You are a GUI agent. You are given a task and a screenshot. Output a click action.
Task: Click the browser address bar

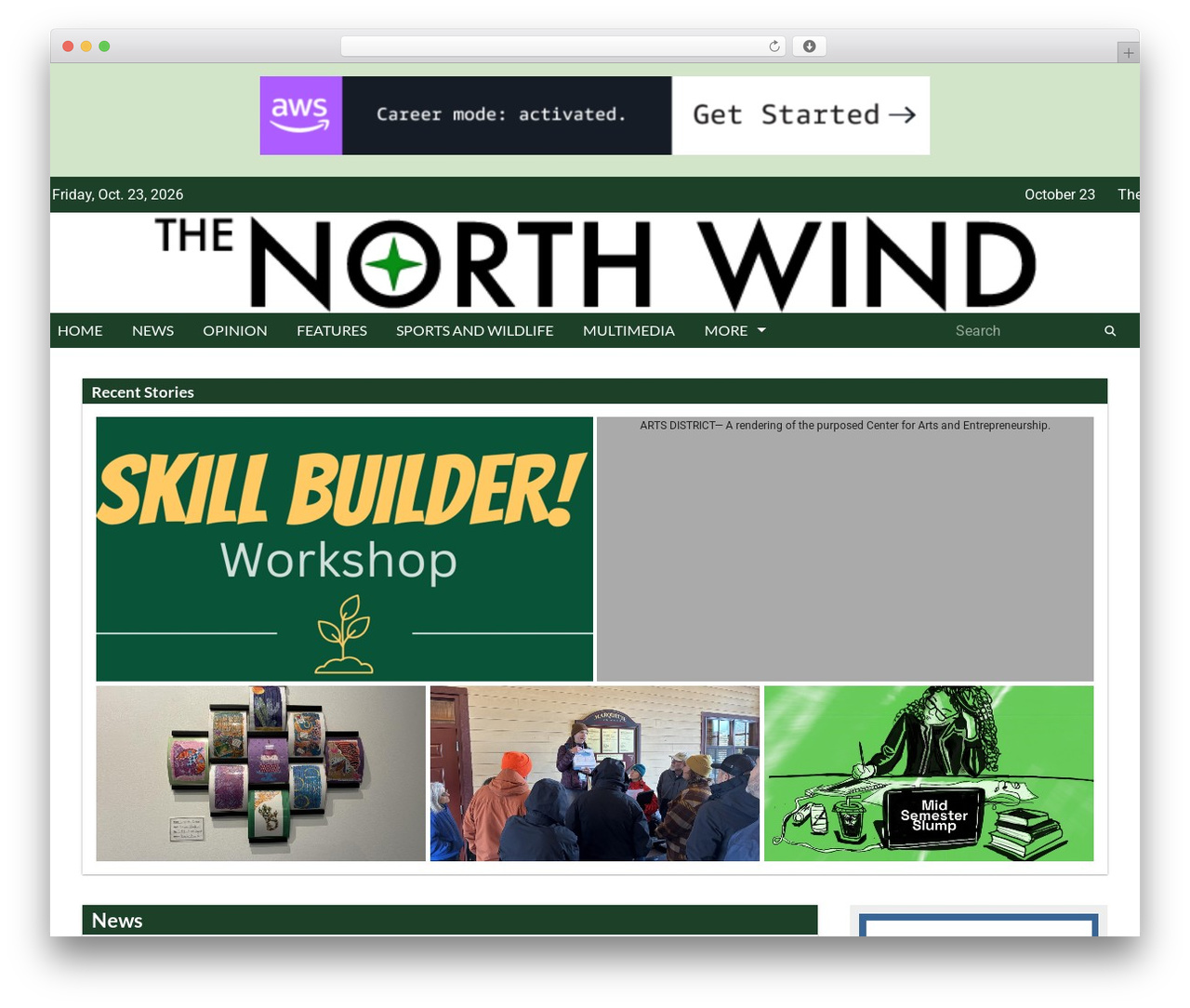(x=563, y=46)
